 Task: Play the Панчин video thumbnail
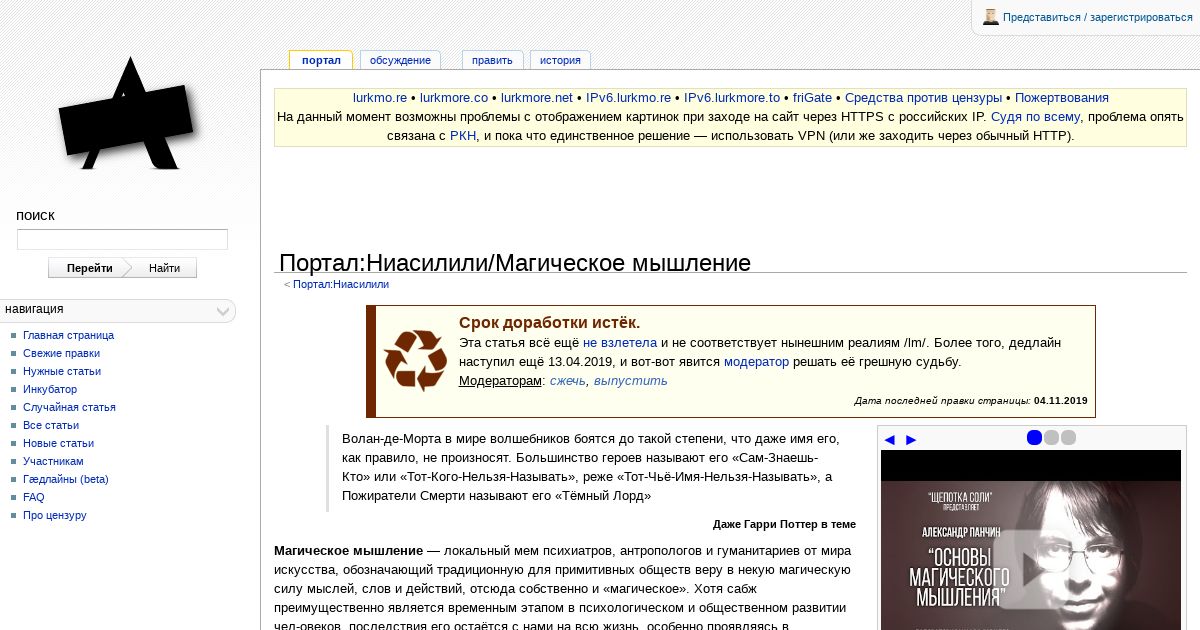pos(1031,569)
